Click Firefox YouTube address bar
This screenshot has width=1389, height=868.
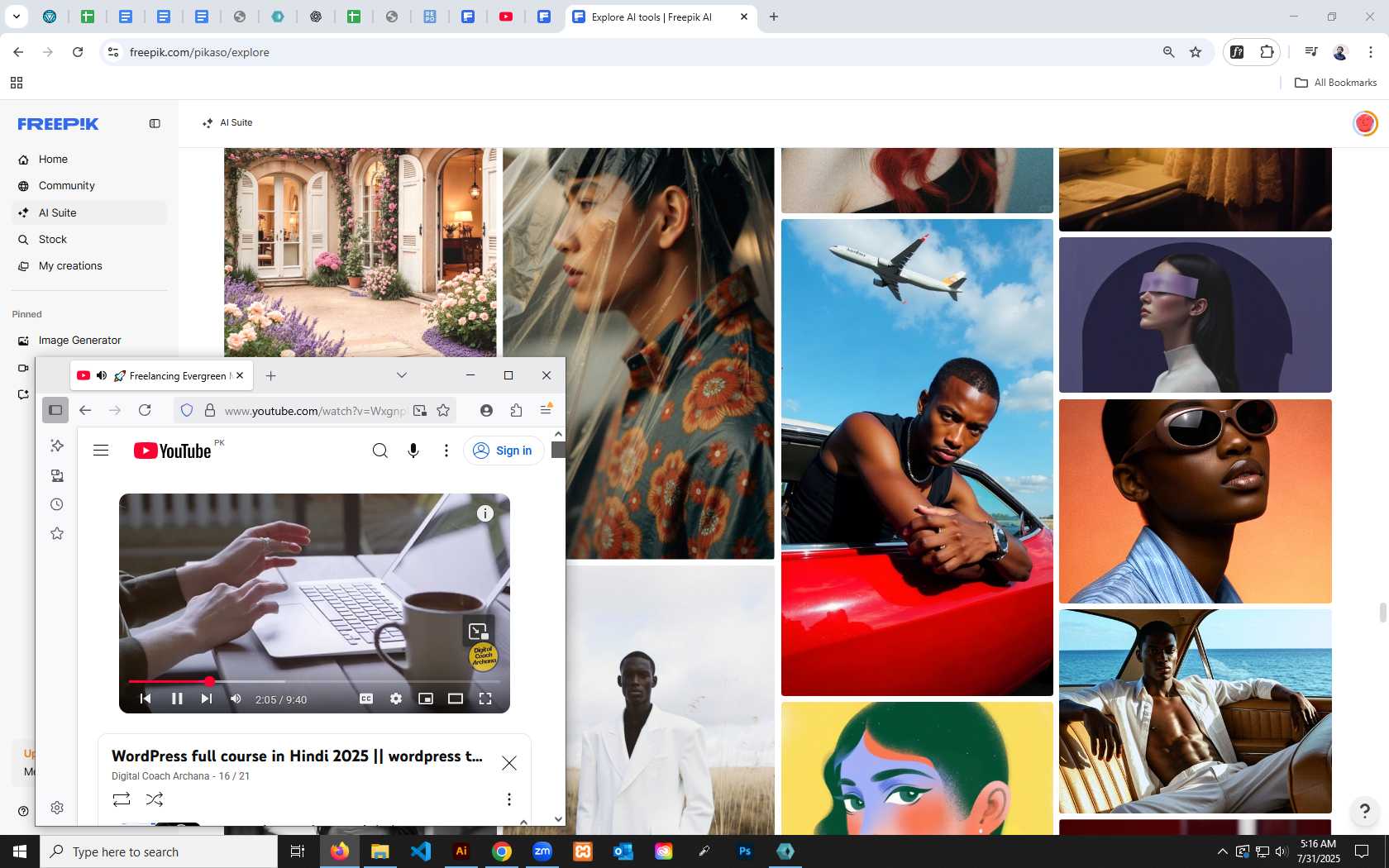(314, 411)
